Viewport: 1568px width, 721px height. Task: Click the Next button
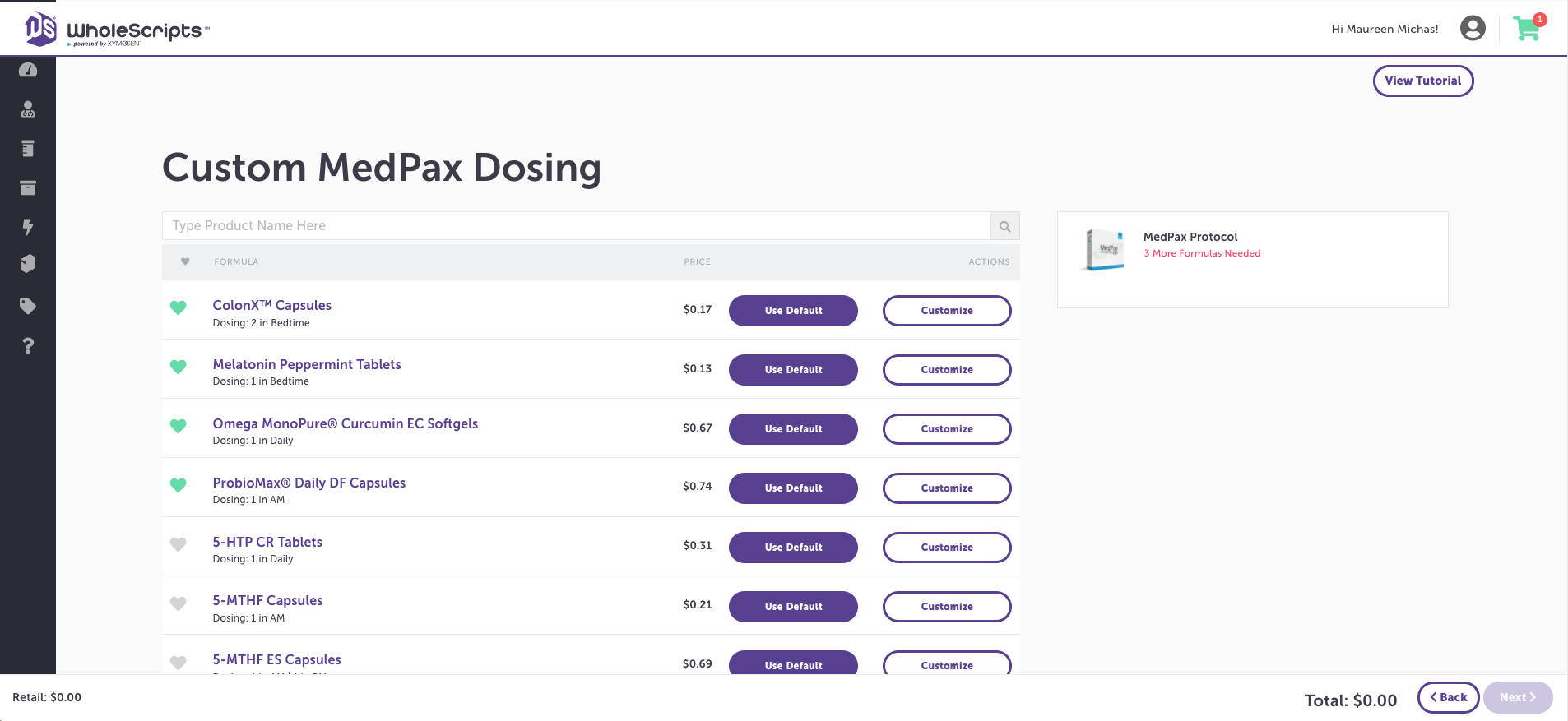click(1518, 697)
